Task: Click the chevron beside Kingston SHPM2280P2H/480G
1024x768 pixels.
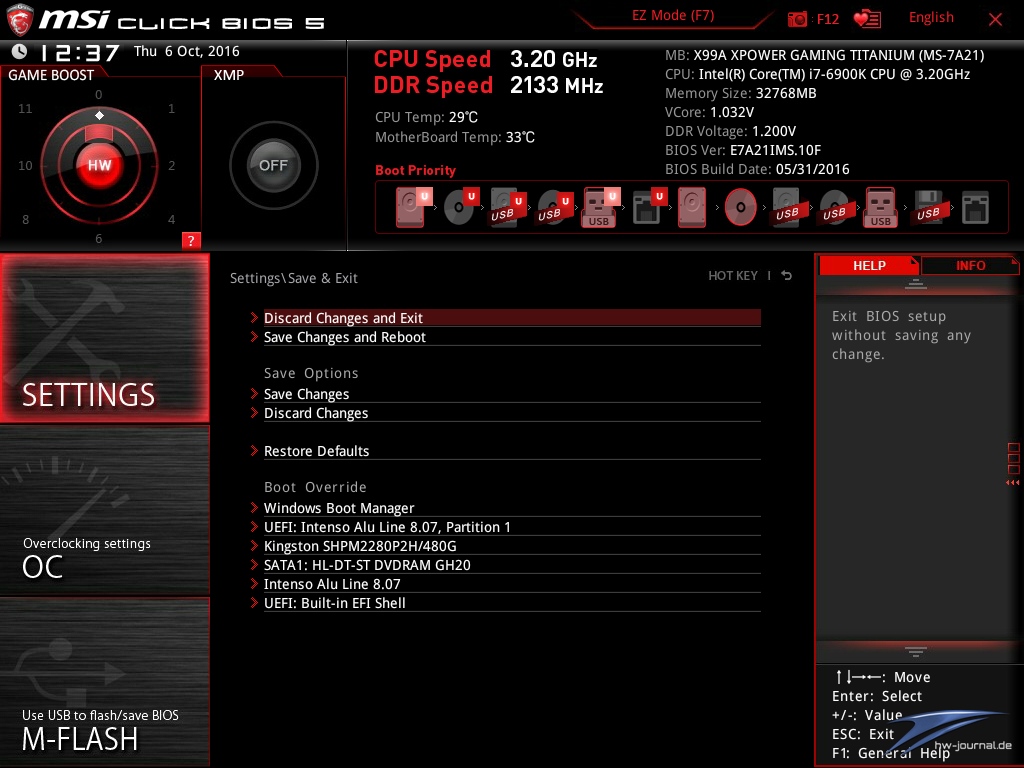Action: click(254, 545)
